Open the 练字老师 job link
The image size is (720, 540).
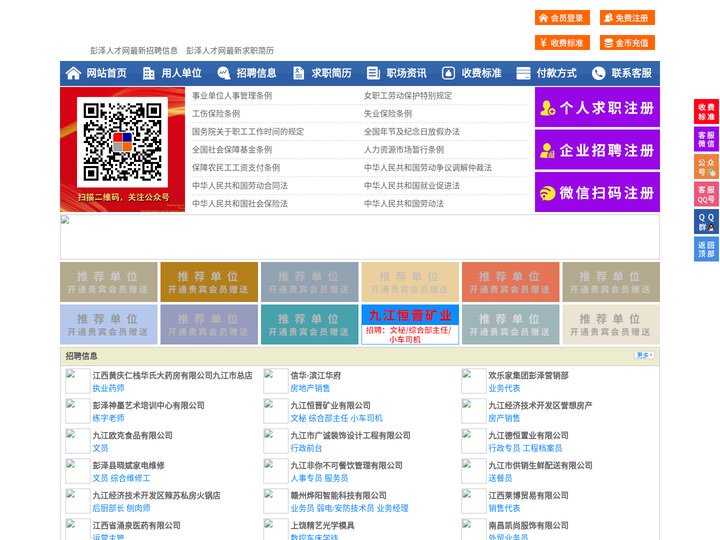[108, 418]
